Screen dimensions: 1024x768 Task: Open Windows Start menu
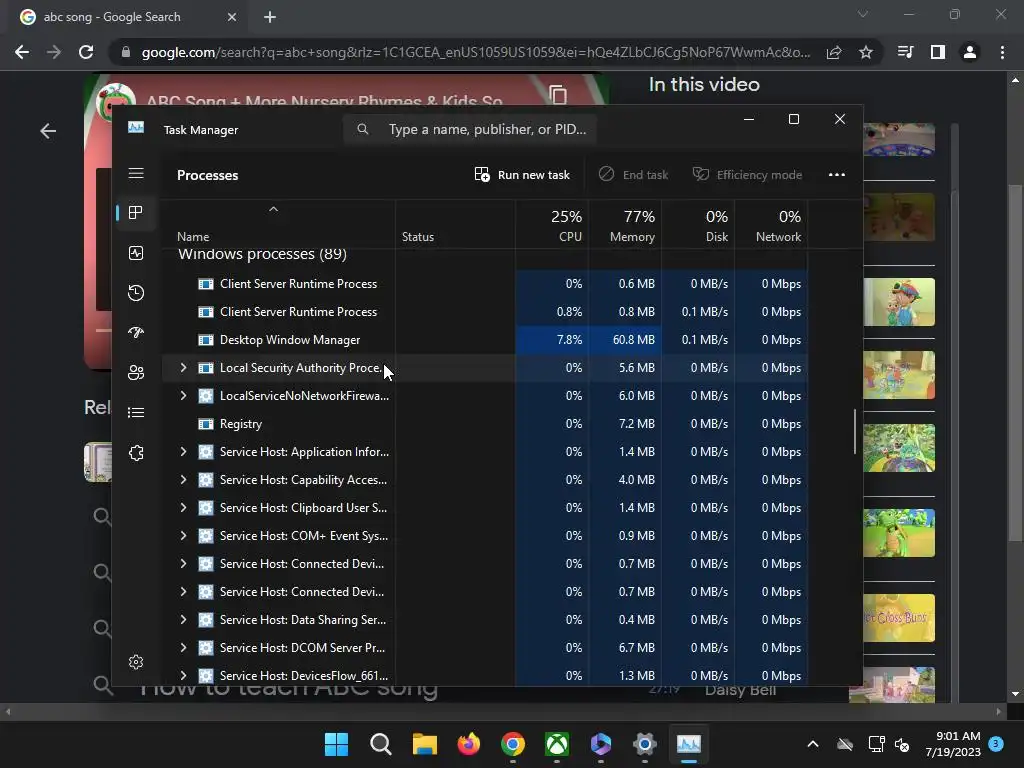pyautogui.click(x=336, y=744)
